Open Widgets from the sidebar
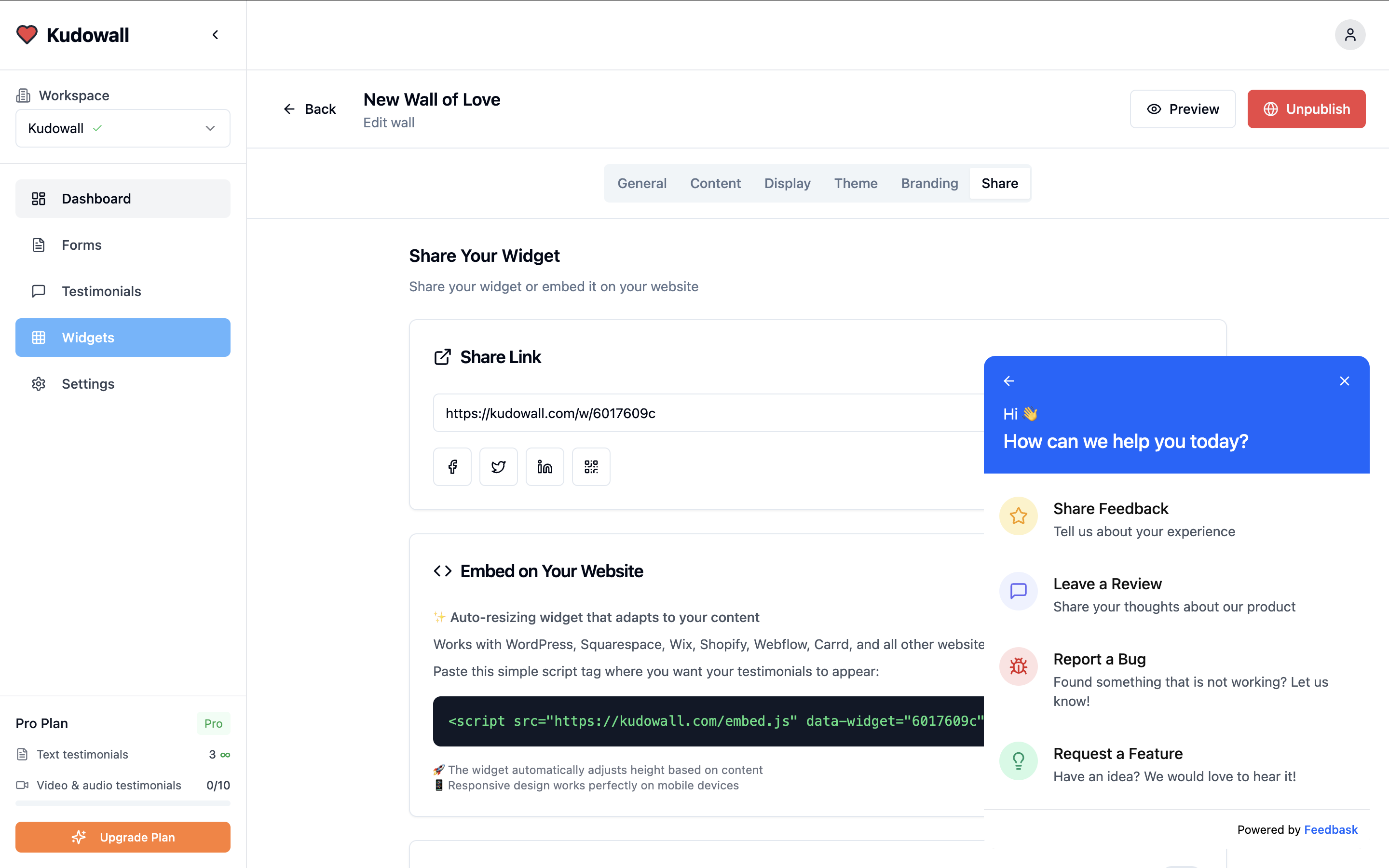 (123, 338)
